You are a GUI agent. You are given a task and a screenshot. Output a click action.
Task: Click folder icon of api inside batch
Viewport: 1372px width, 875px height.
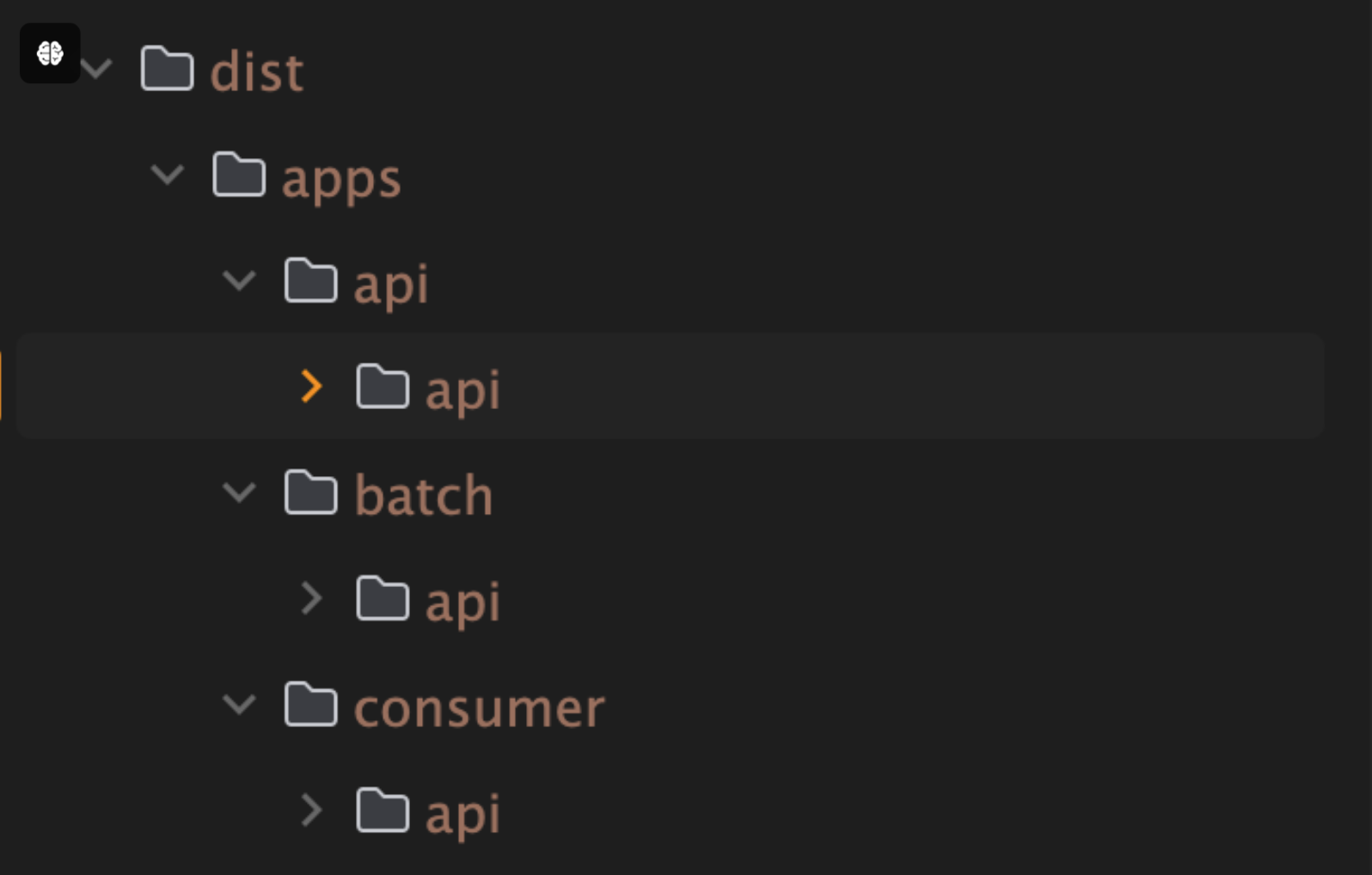pyautogui.click(x=383, y=598)
